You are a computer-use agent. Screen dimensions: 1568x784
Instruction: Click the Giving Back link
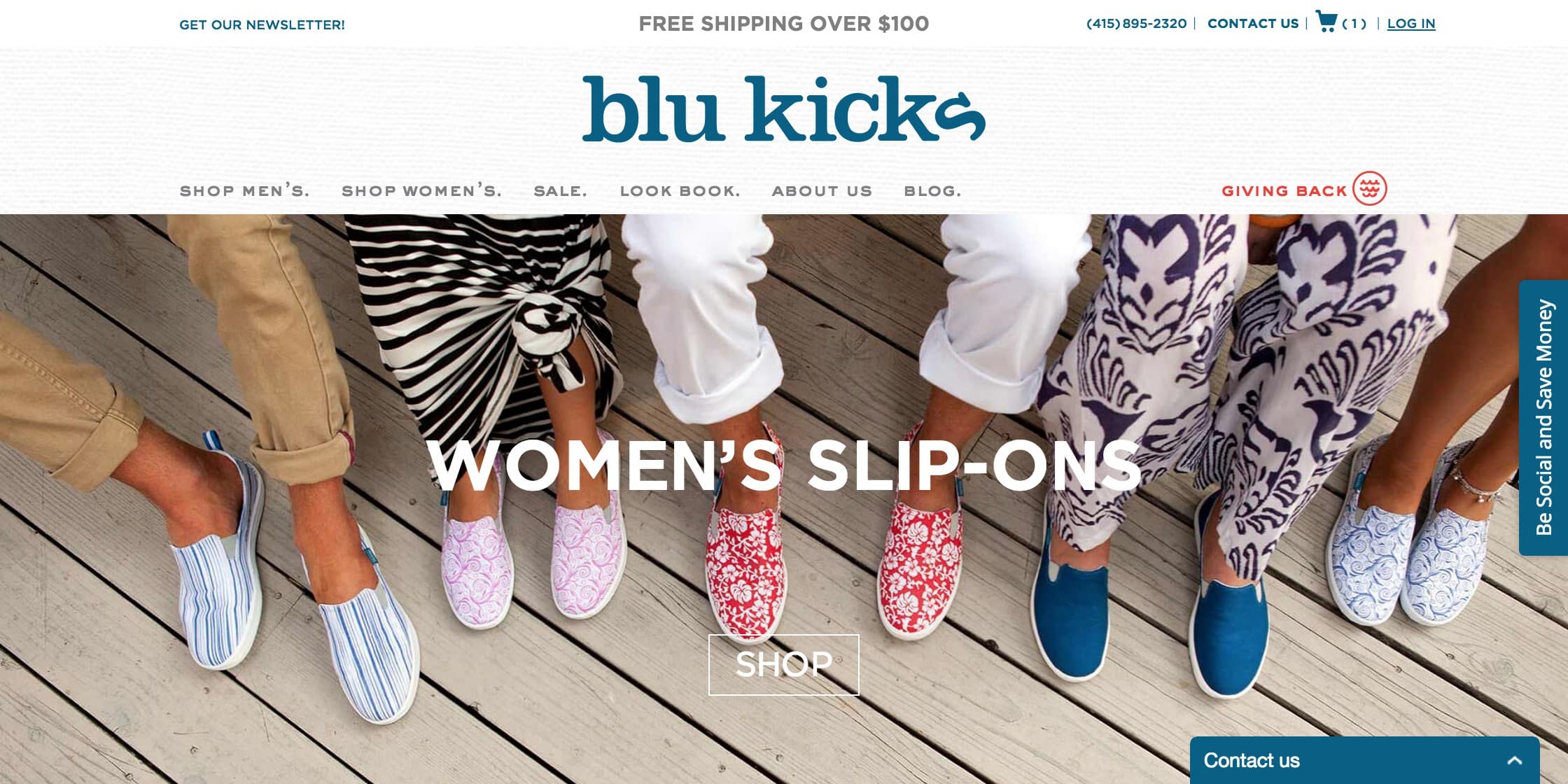tap(1284, 190)
